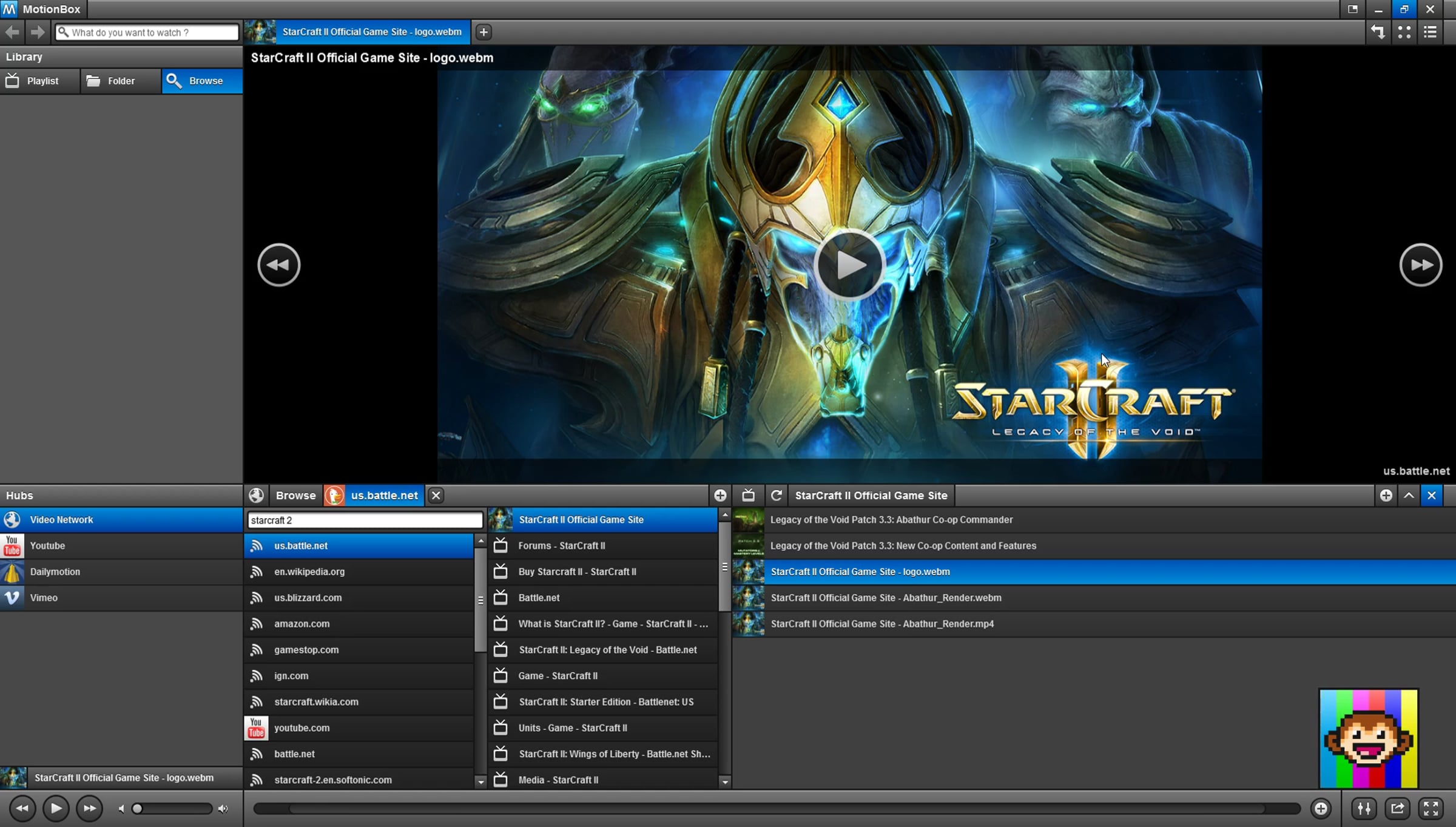Click the large play button on video
1456x827 pixels.
[849, 265]
